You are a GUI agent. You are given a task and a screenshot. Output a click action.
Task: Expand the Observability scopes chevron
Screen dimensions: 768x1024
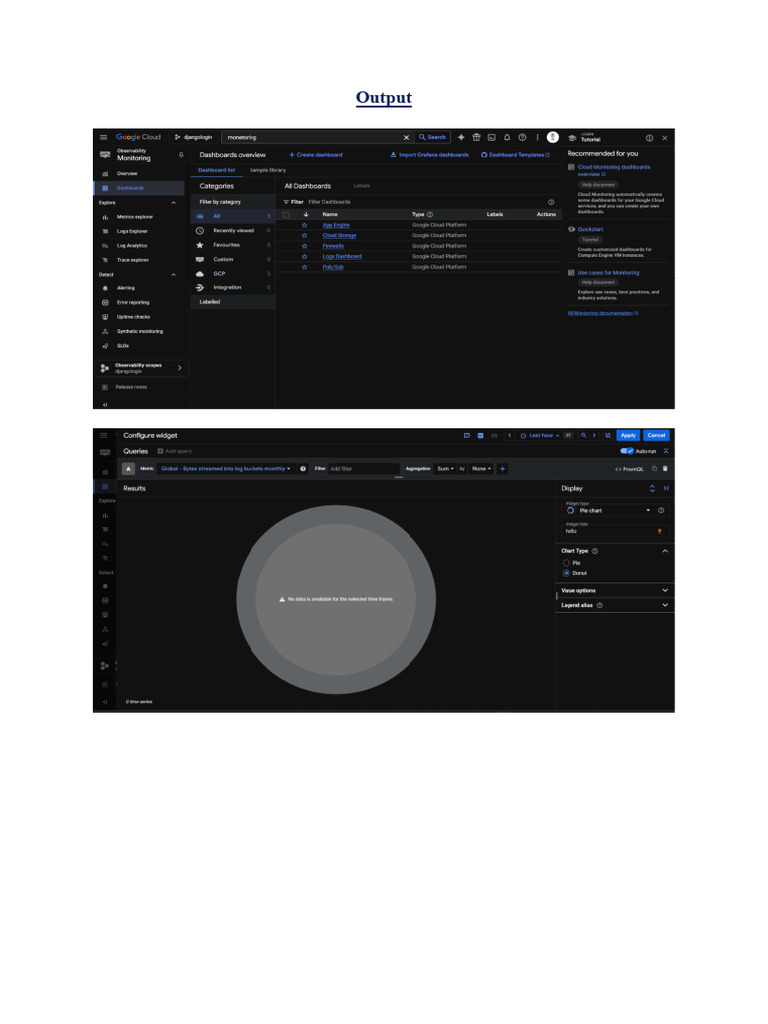pyautogui.click(x=180, y=368)
